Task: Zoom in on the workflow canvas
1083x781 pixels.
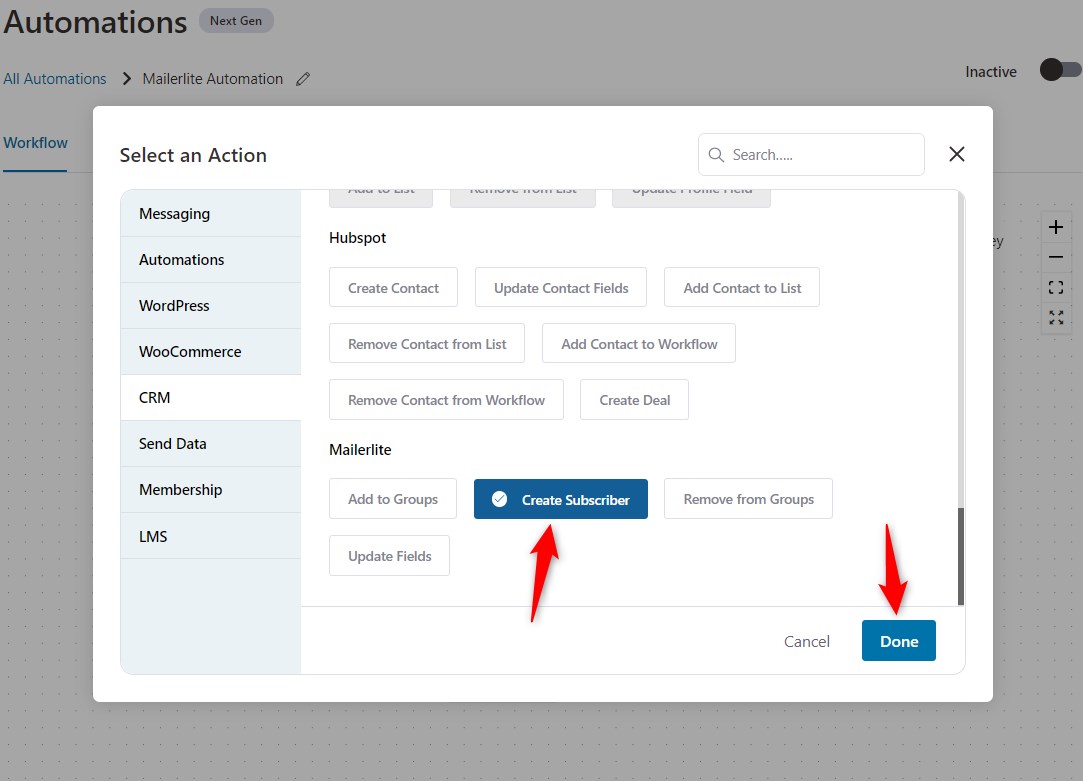Action: (x=1055, y=227)
